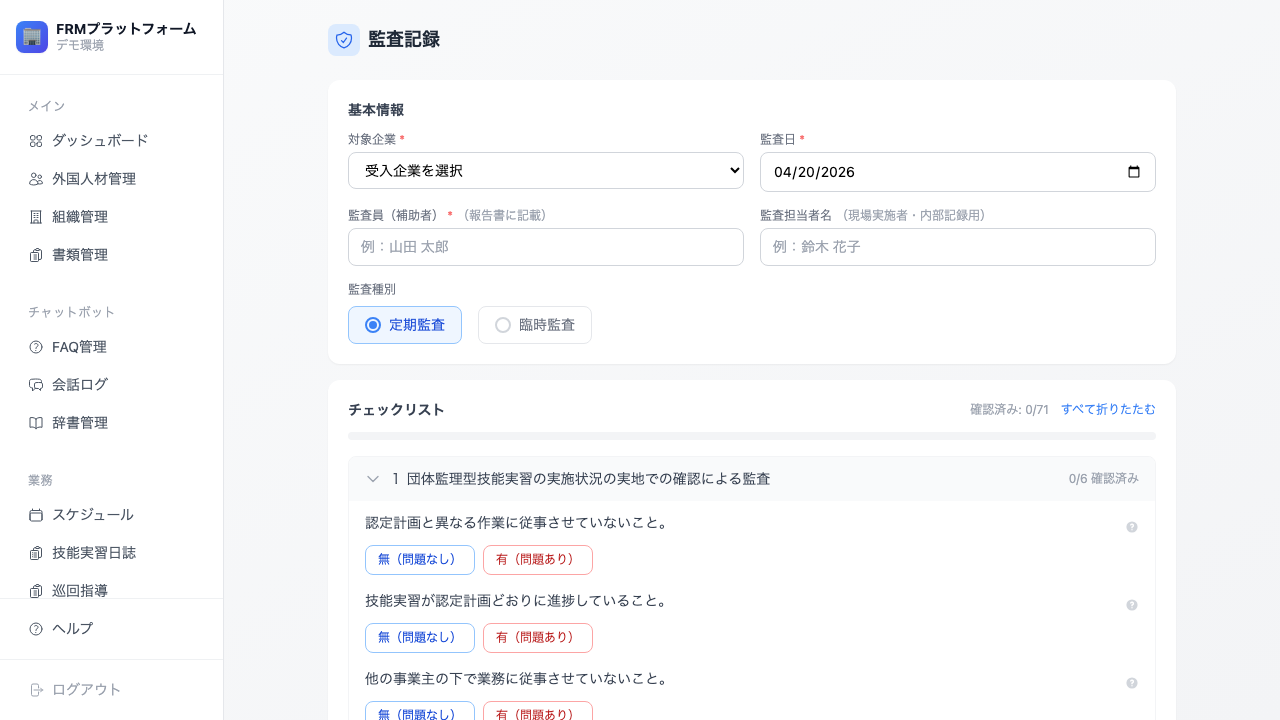Go to 外国人材管理 menu item
Screen dimensions: 1280x720
[112, 179]
